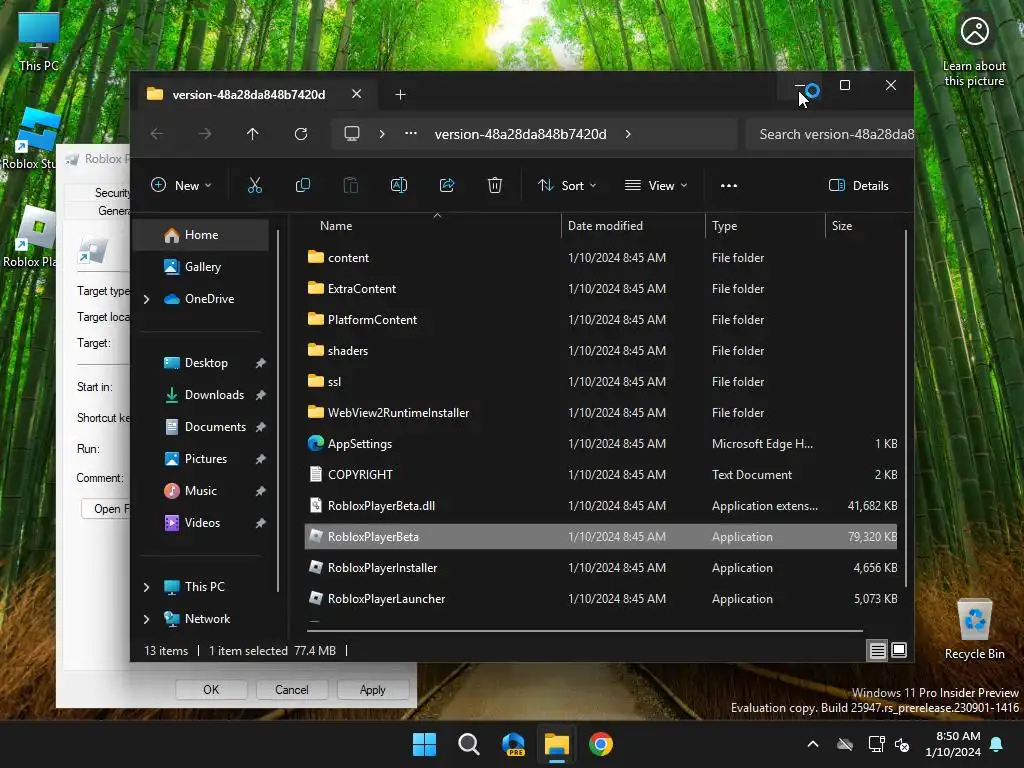The width and height of the screenshot is (1024, 768).
Task: Click the search version folder field
Action: [829, 134]
